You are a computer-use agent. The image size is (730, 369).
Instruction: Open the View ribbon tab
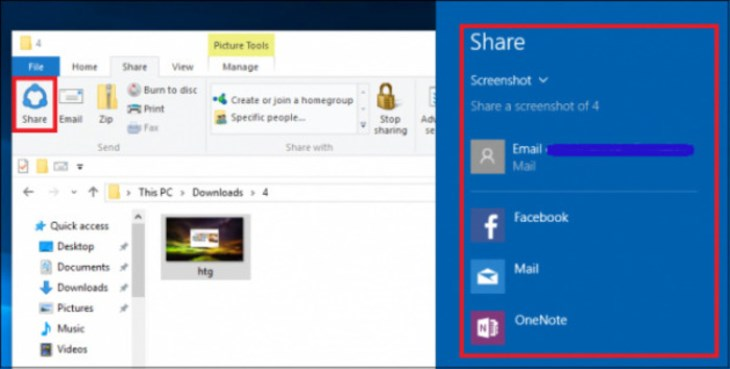coord(182,67)
